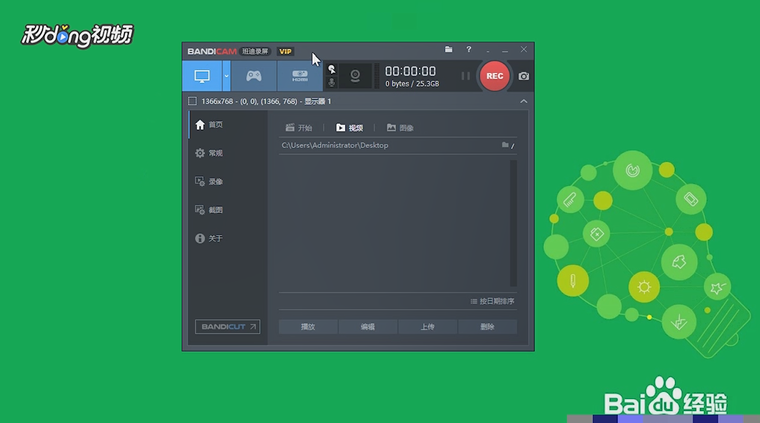Select HDMI device recording mode
The width and height of the screenshot is (760, 423).
click(x=300, y=76)
